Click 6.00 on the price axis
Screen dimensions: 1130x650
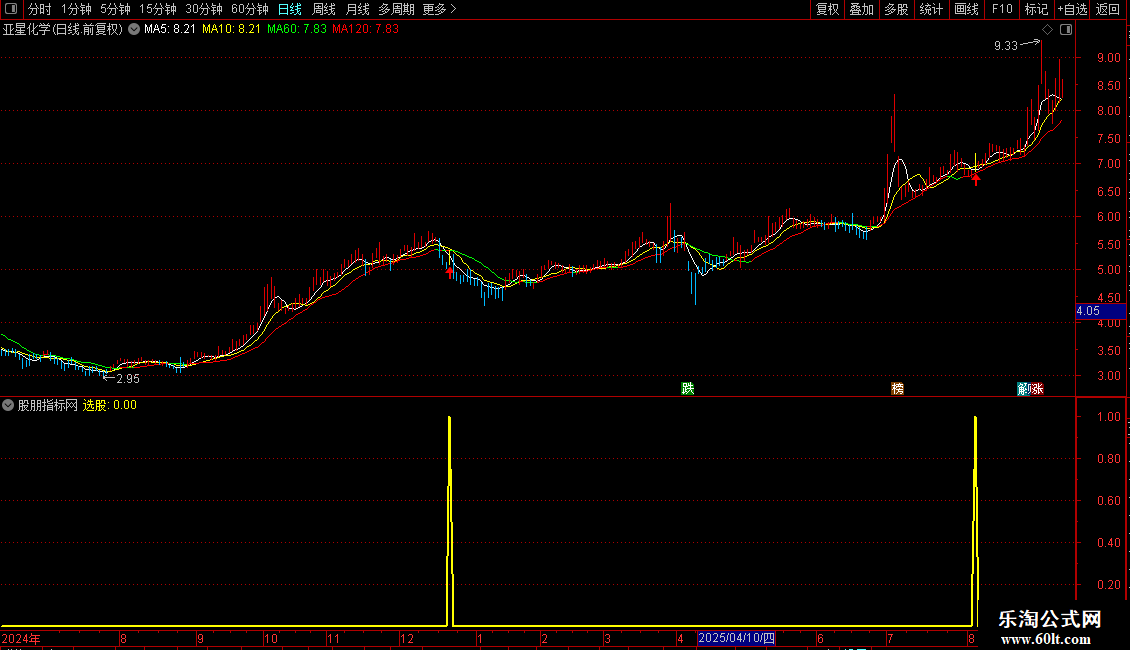pyautogui.click(x=1108, y=216)
